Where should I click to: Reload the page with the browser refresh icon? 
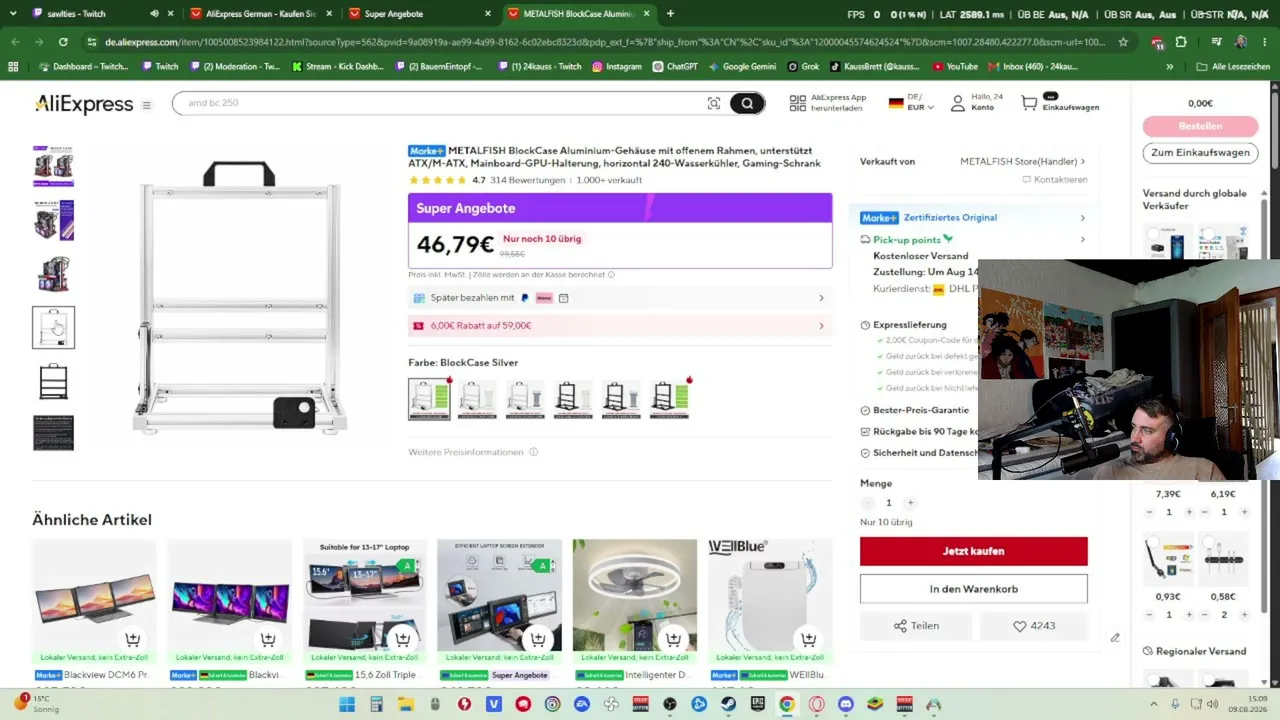[x=63, y=42]
